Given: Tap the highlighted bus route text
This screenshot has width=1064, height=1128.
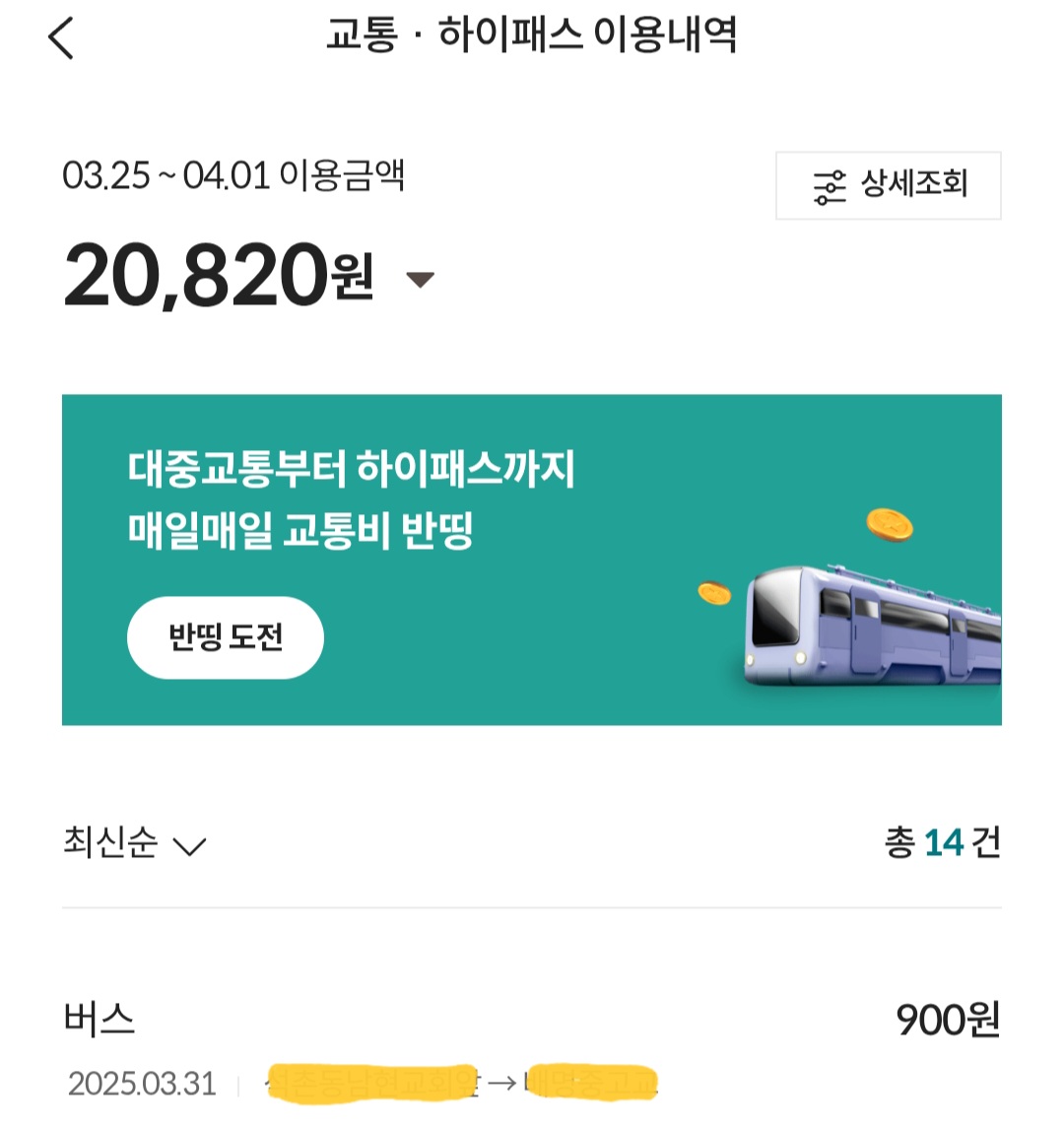Looking at the screenshot, I should [x=461, y=1083].
